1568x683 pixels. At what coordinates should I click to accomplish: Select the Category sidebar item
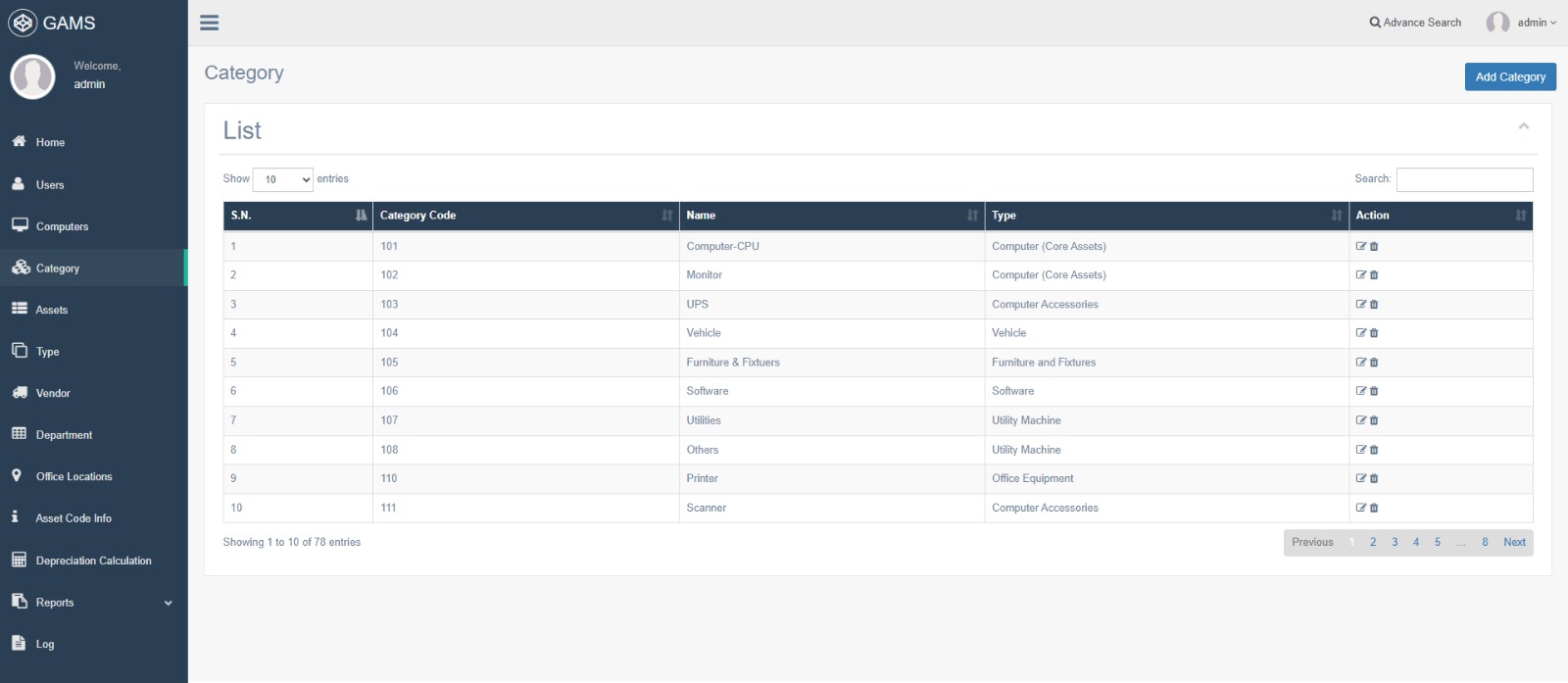tap(93, 268)
